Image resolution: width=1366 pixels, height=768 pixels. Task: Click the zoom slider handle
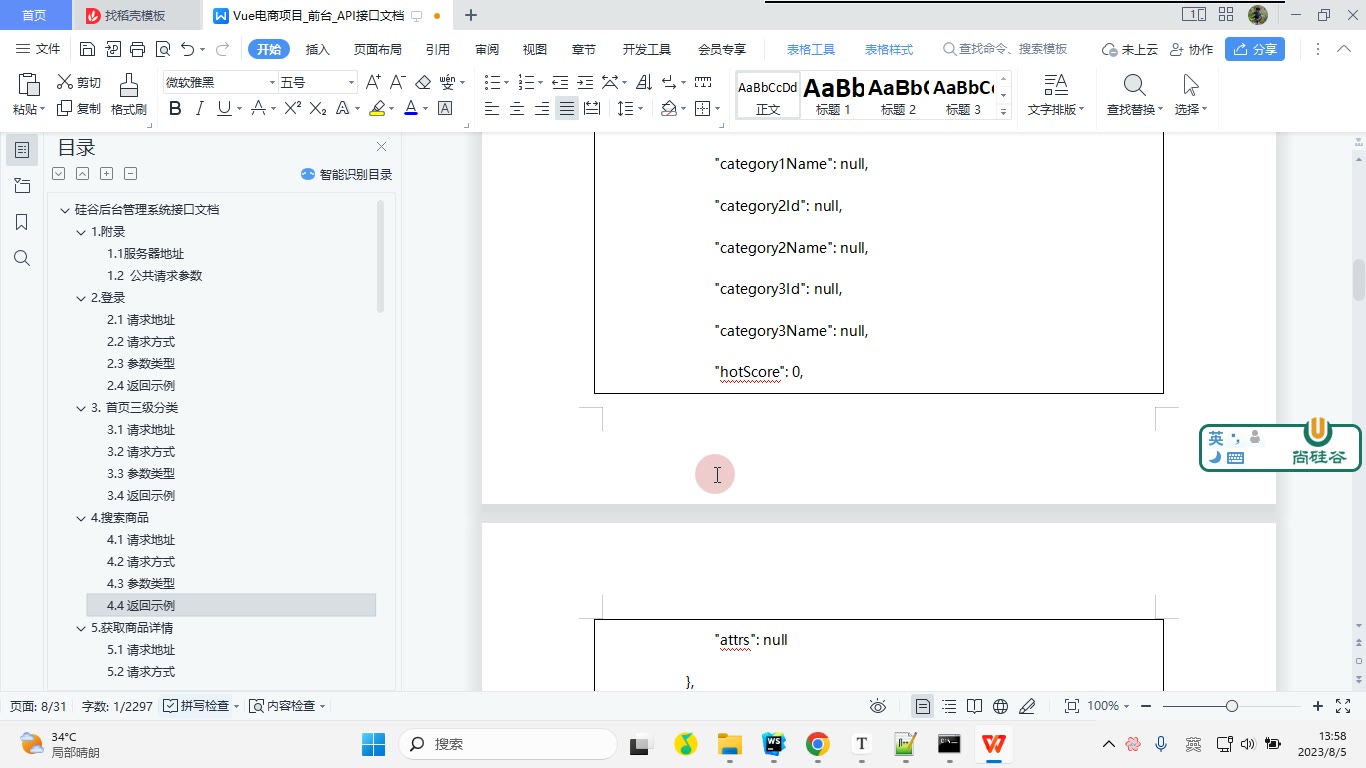click(1232, 706)
